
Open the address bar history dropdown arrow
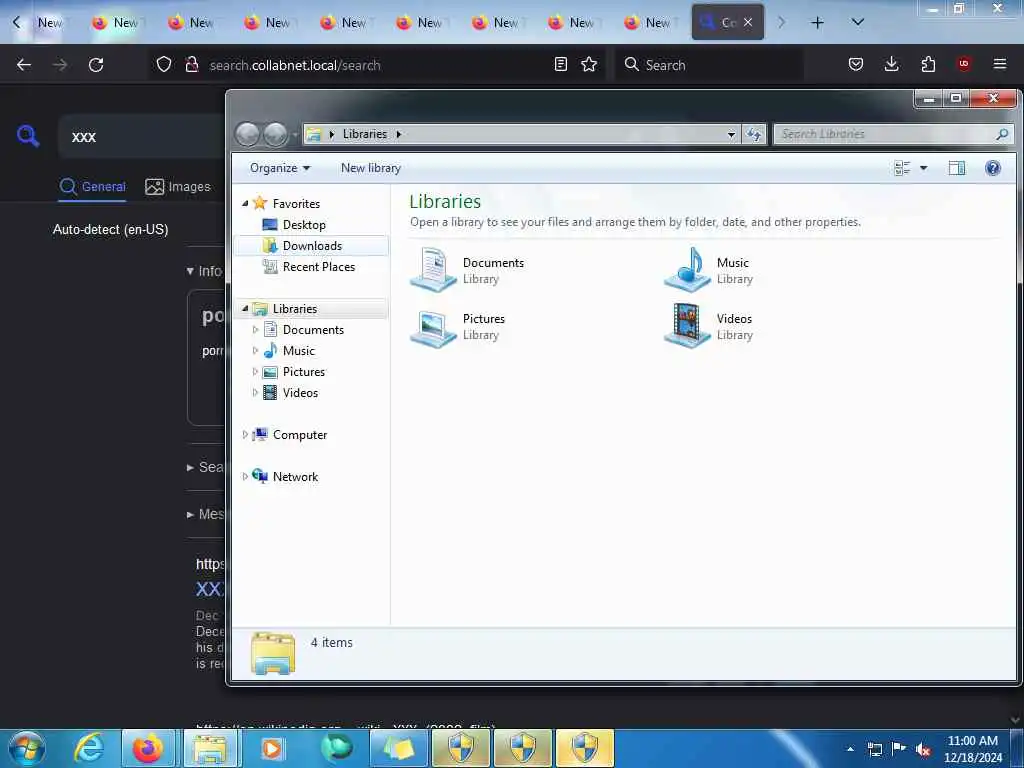[x=731, y=134]
